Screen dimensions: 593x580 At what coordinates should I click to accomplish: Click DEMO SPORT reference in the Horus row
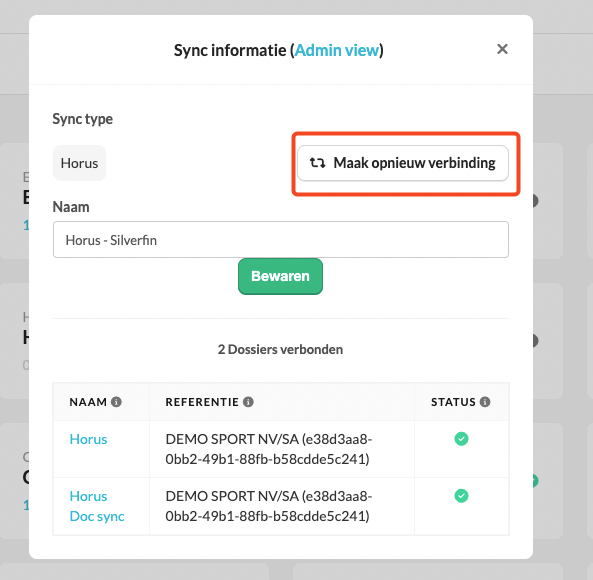269,449
